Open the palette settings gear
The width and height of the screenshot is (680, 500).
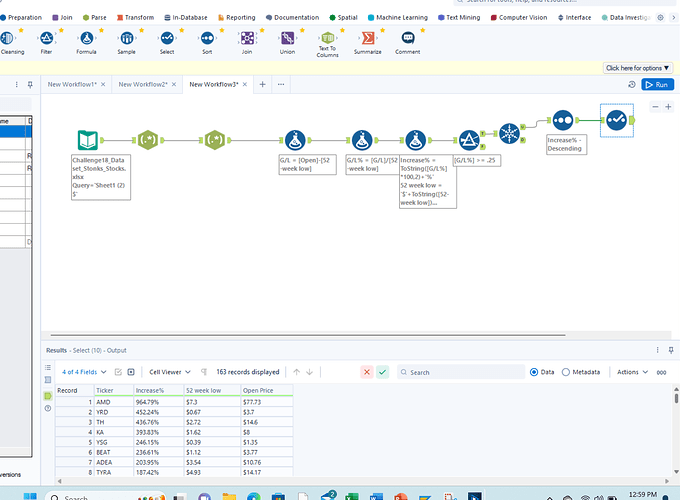(660, 18)
